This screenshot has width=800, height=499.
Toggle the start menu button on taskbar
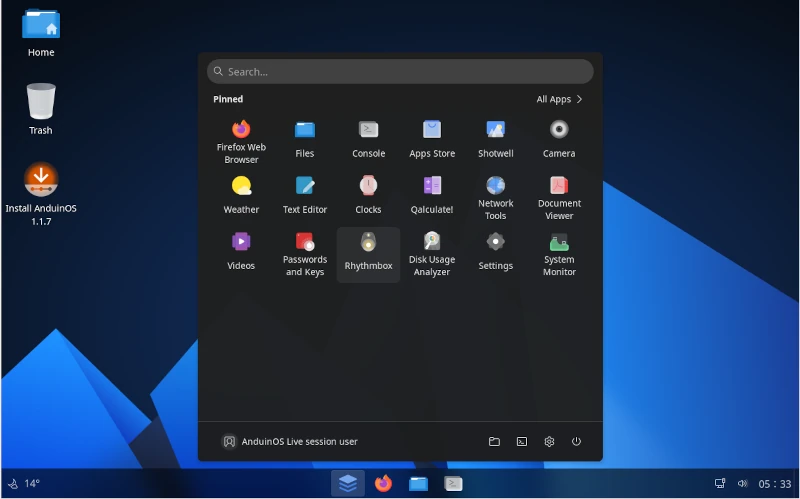point(348,483)
